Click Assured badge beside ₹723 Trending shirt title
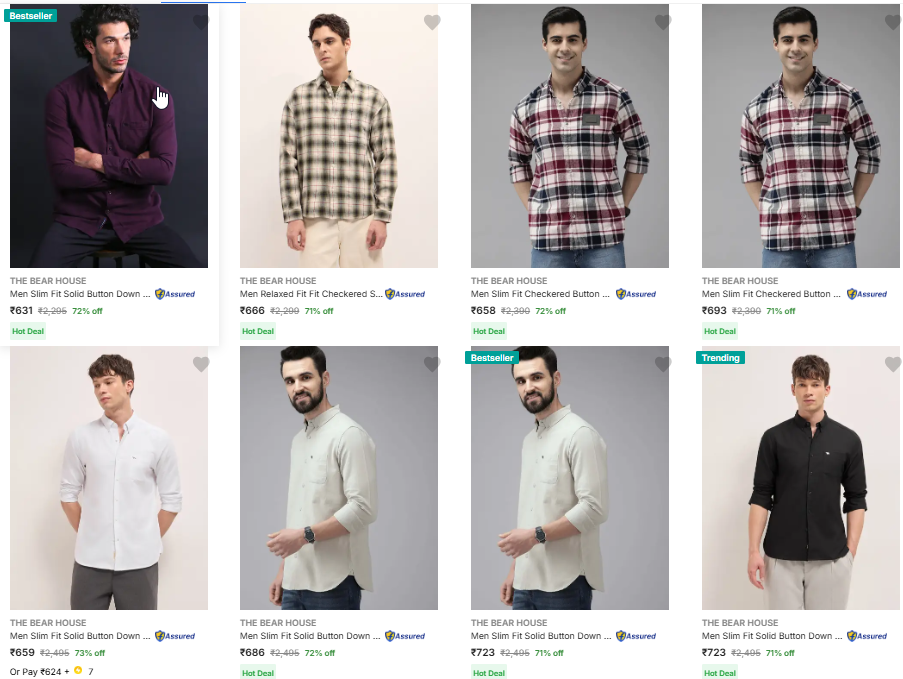Screen dimensions: 903x679 [x=867, y=636]
